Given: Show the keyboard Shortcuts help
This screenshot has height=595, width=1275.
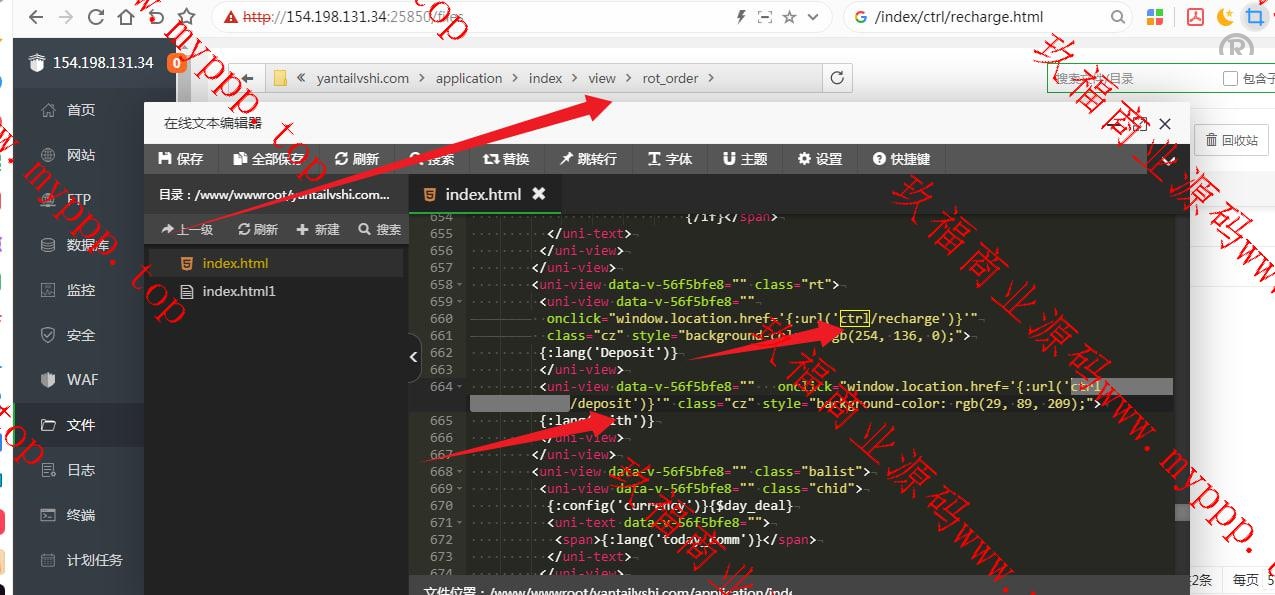Looking at the screenshot, I should (x=901, y=159).
